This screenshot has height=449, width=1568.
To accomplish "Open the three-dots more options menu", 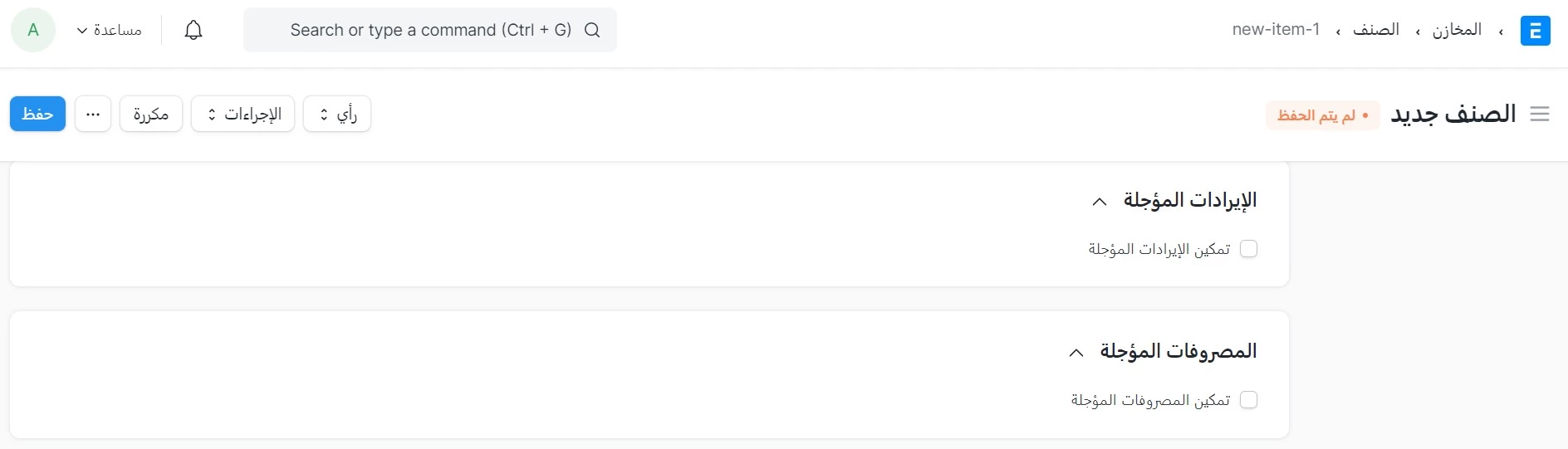I will point(93,114).
